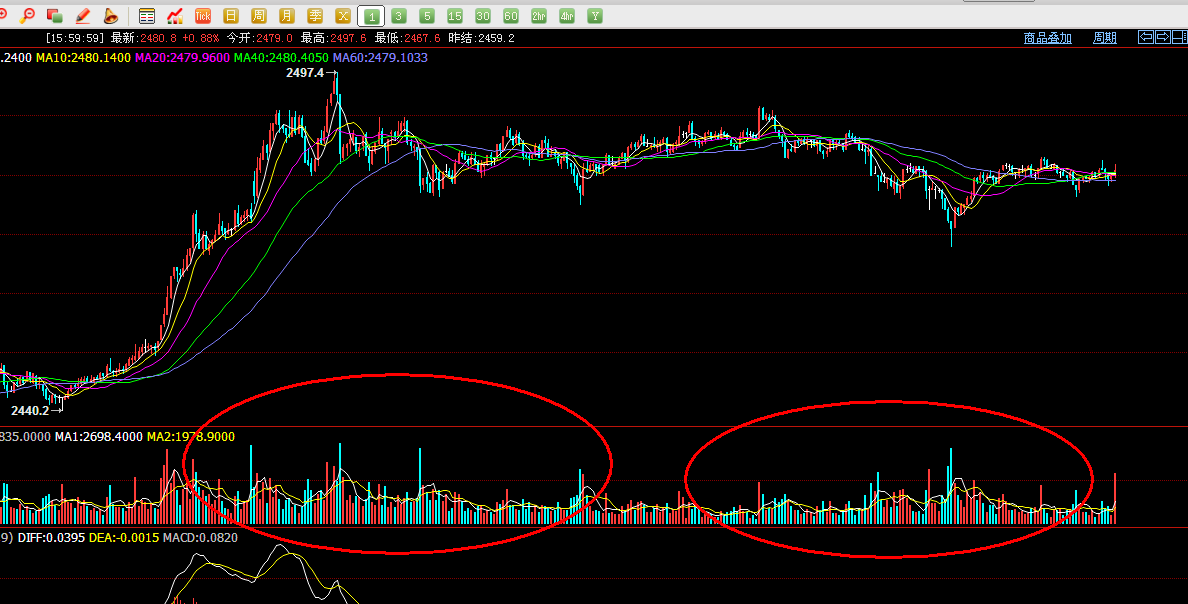Click the [15:59:59] timestamp
Image resolution: width=1188 pixels, height=604 pixels.
tap(74, 38)
